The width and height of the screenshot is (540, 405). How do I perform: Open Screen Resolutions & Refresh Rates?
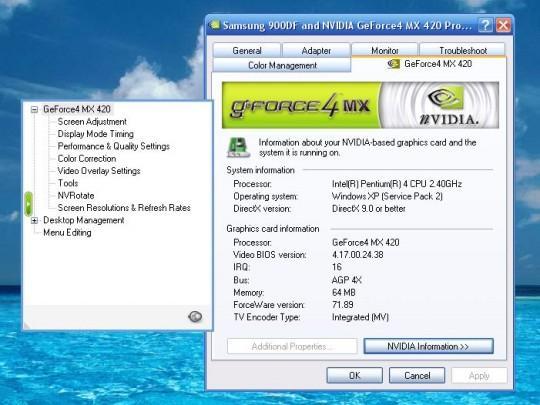124,208
